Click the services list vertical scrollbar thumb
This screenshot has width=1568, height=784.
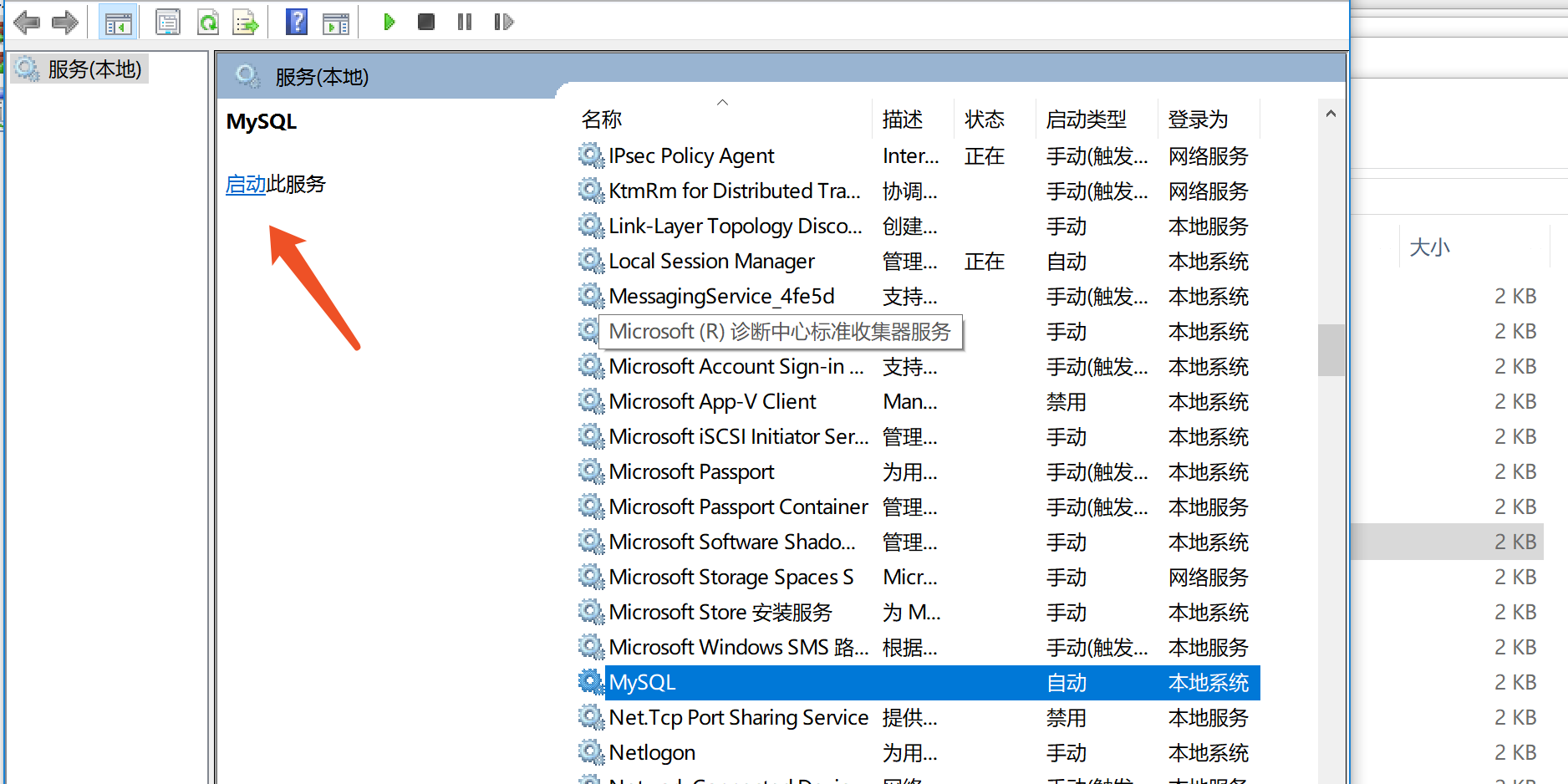point(1331,350)
